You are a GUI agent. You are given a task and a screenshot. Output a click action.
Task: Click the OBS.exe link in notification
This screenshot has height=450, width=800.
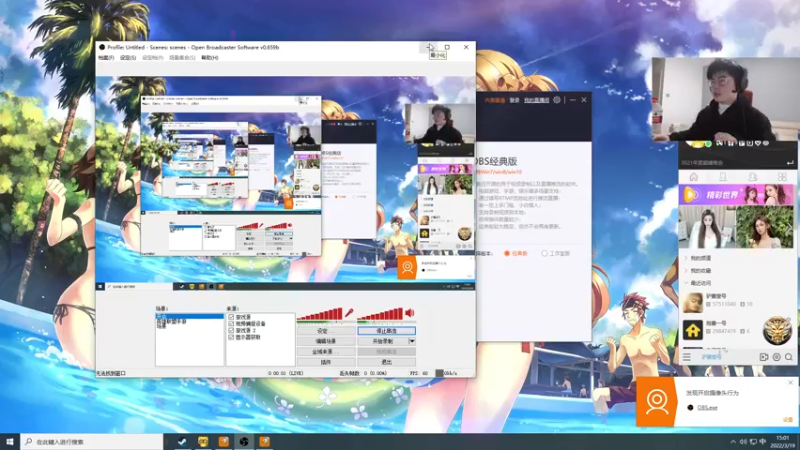707,408
